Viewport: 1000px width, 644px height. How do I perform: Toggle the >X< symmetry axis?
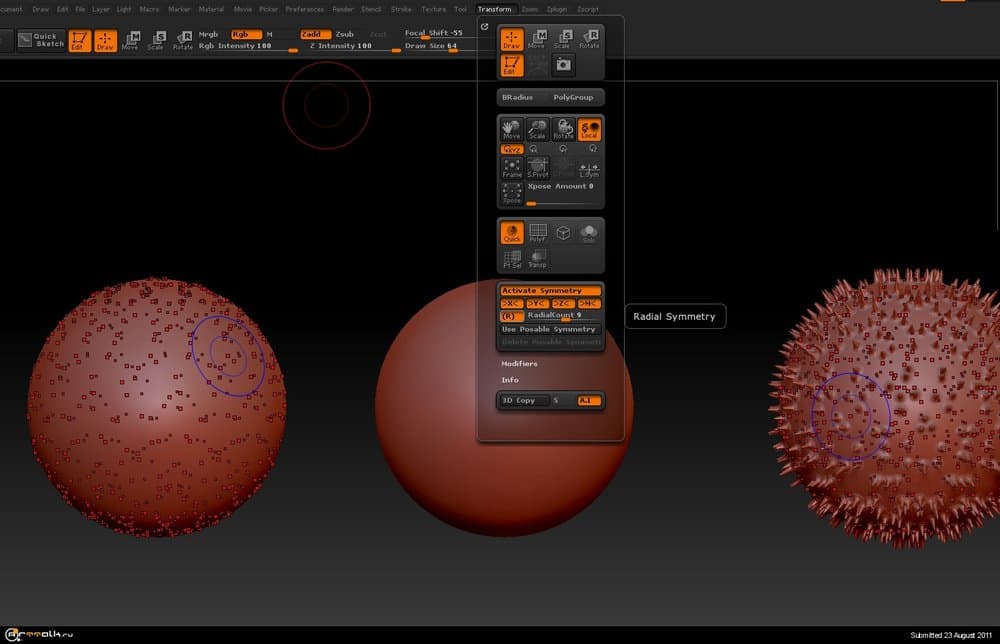[x=511, y=303]
